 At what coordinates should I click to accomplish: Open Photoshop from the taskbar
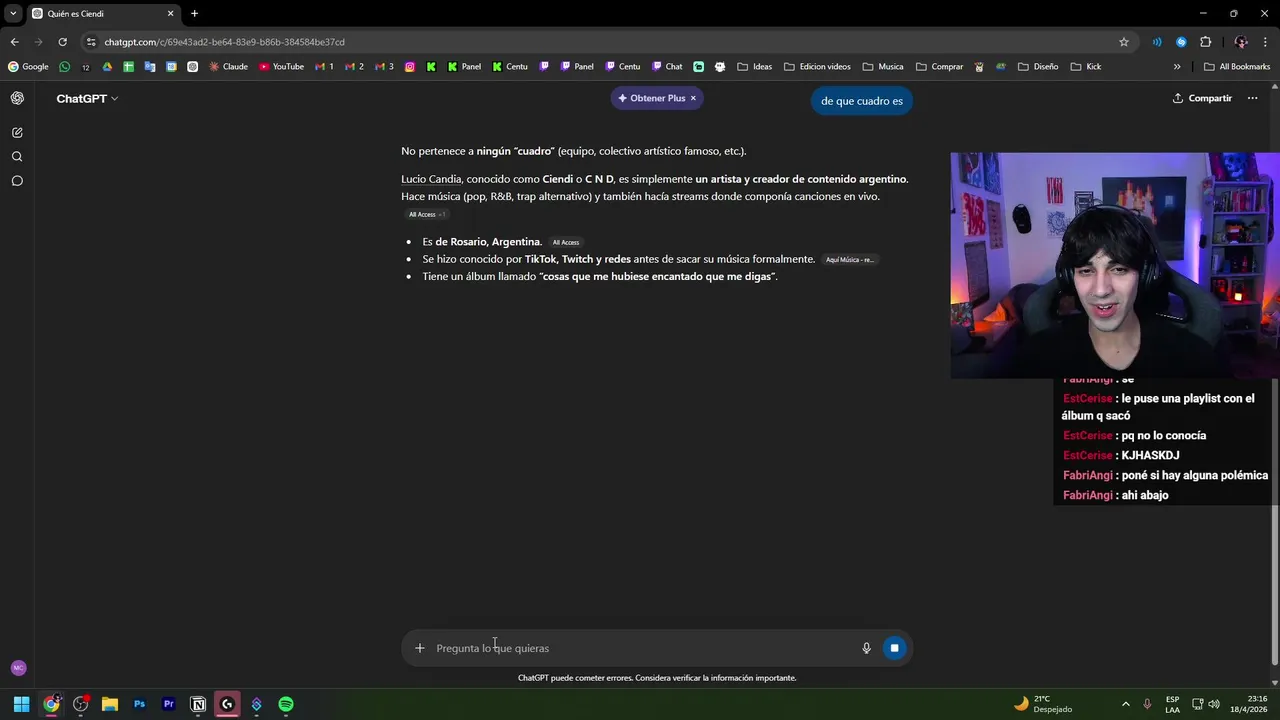click(x=139, y=704)
